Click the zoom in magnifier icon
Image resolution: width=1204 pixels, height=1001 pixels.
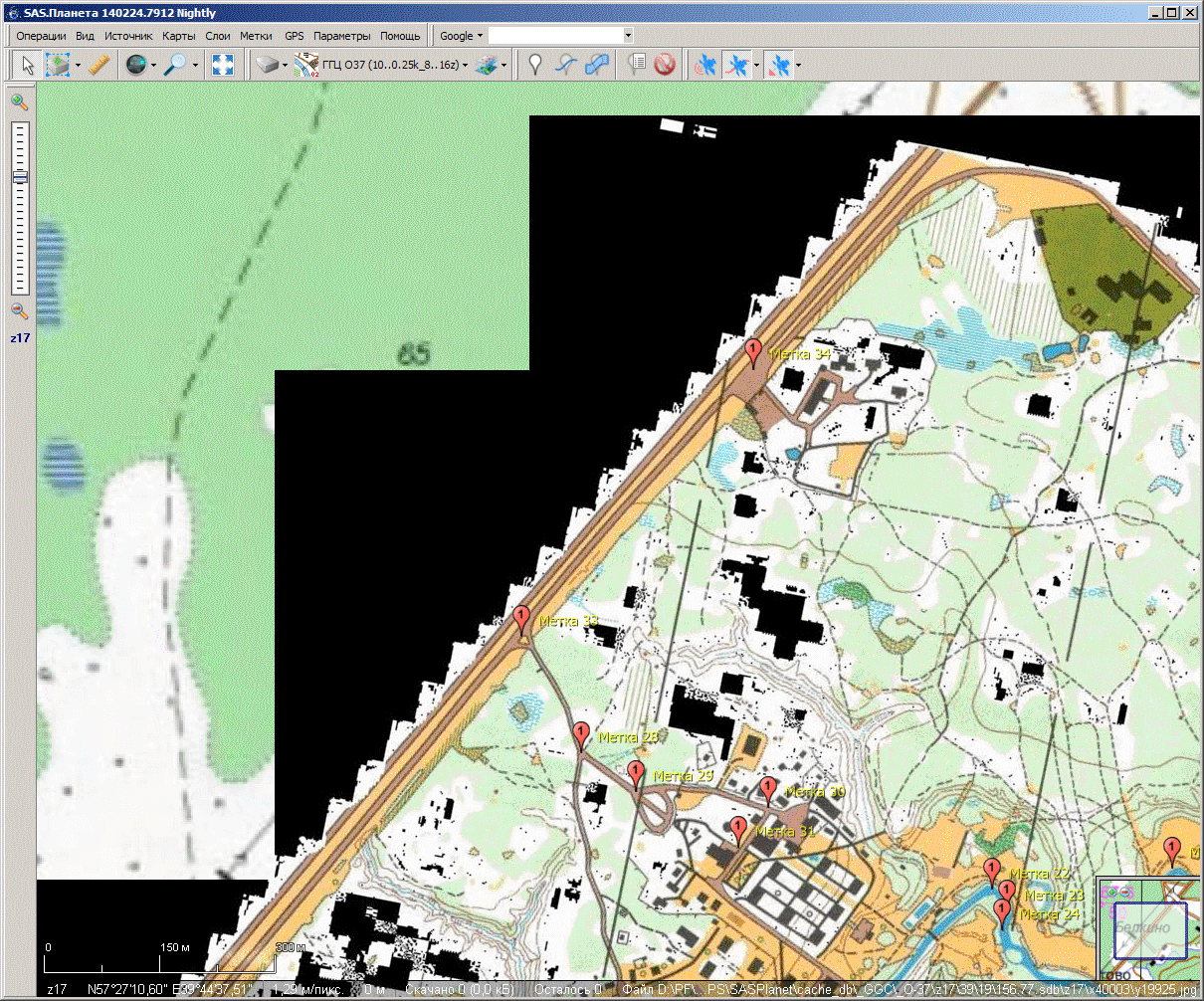[x=19, y=101]
